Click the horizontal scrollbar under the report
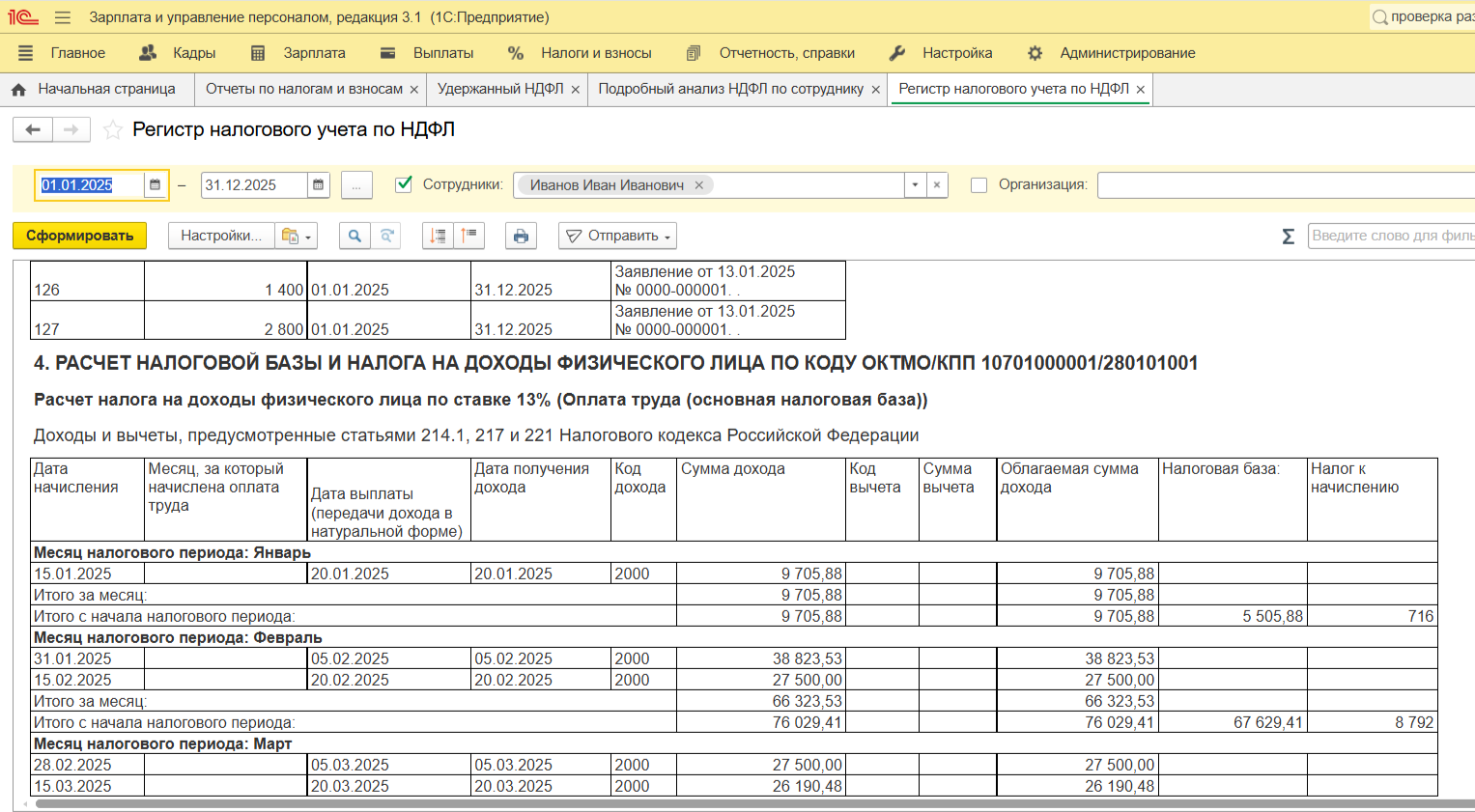The width and height of the screenshot is (1475, 812). [734, 803]
